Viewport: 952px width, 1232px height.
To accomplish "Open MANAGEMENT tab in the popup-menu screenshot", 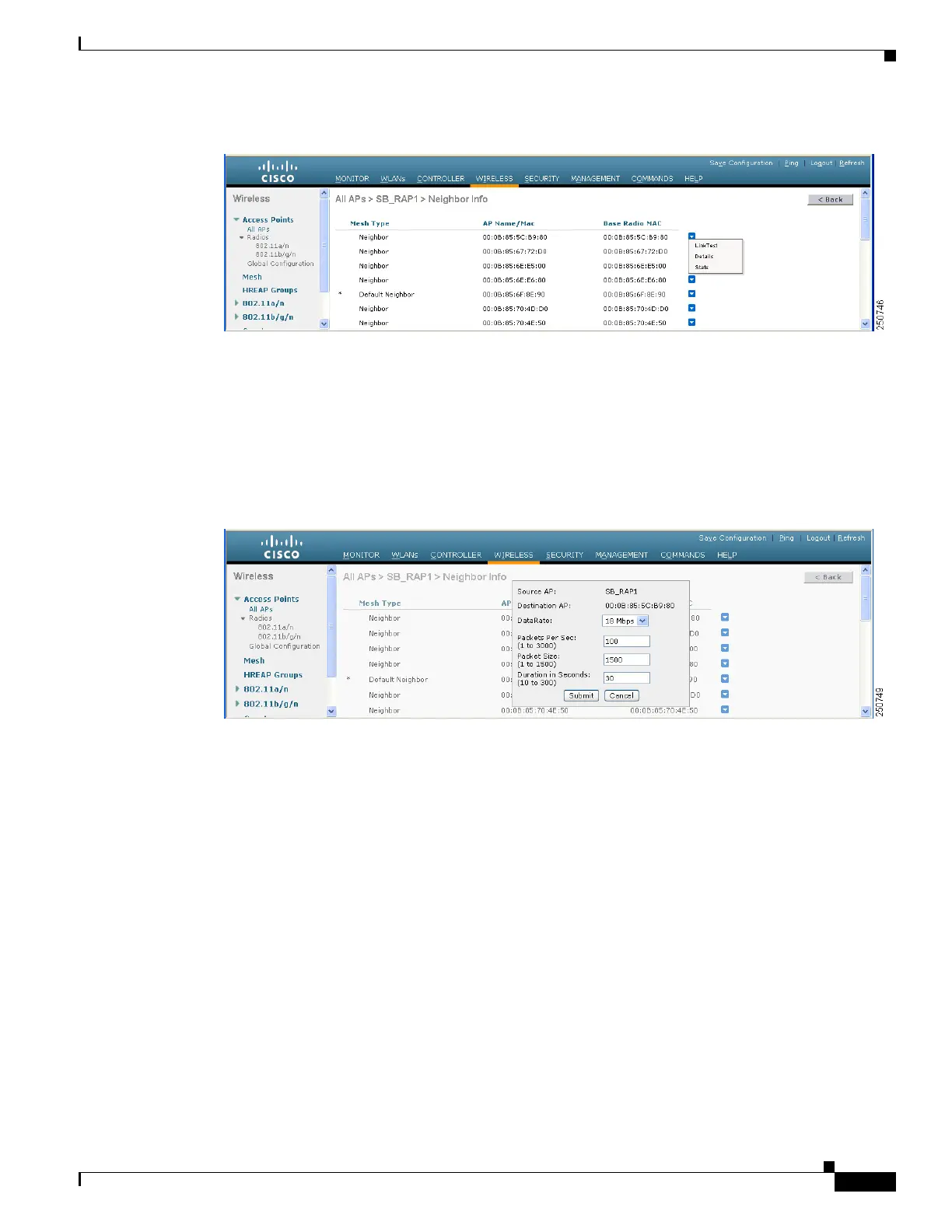I will click(x=595, y=179).
